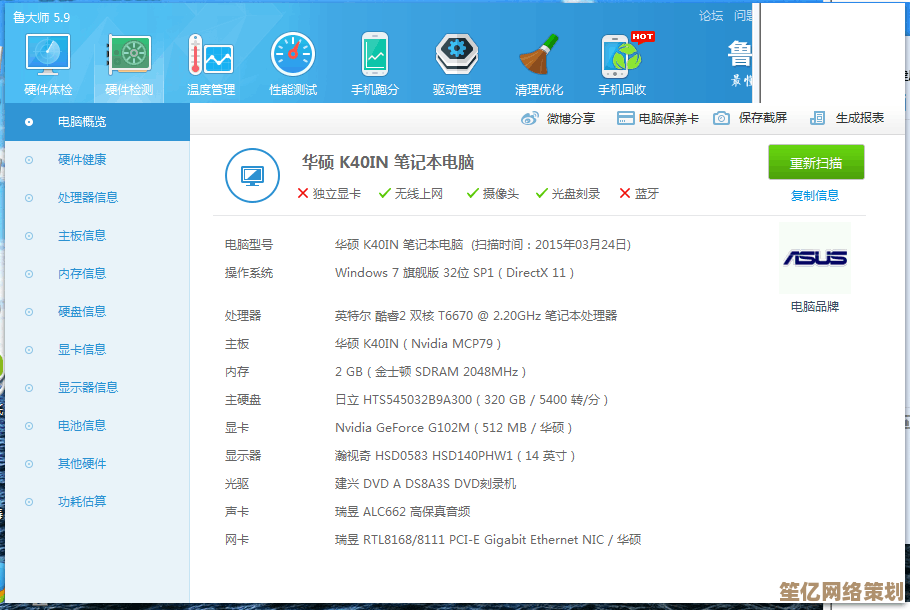Click graphics value Nvidia GeForce G102M
Image resolution: width=910 pixels, height=610 pixels.
[454, 428]
